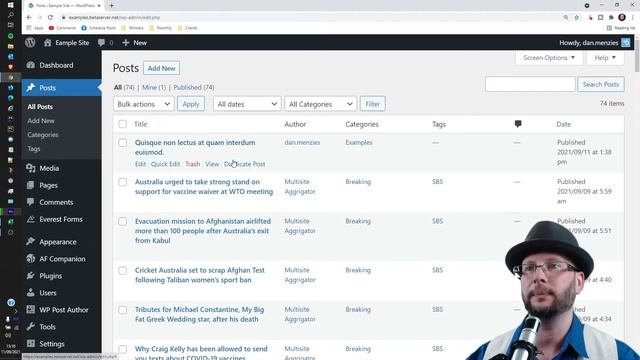Check the Evacuation mission to Afghanistan post
The height and width of the screenshot is (360, 640).
122,221
